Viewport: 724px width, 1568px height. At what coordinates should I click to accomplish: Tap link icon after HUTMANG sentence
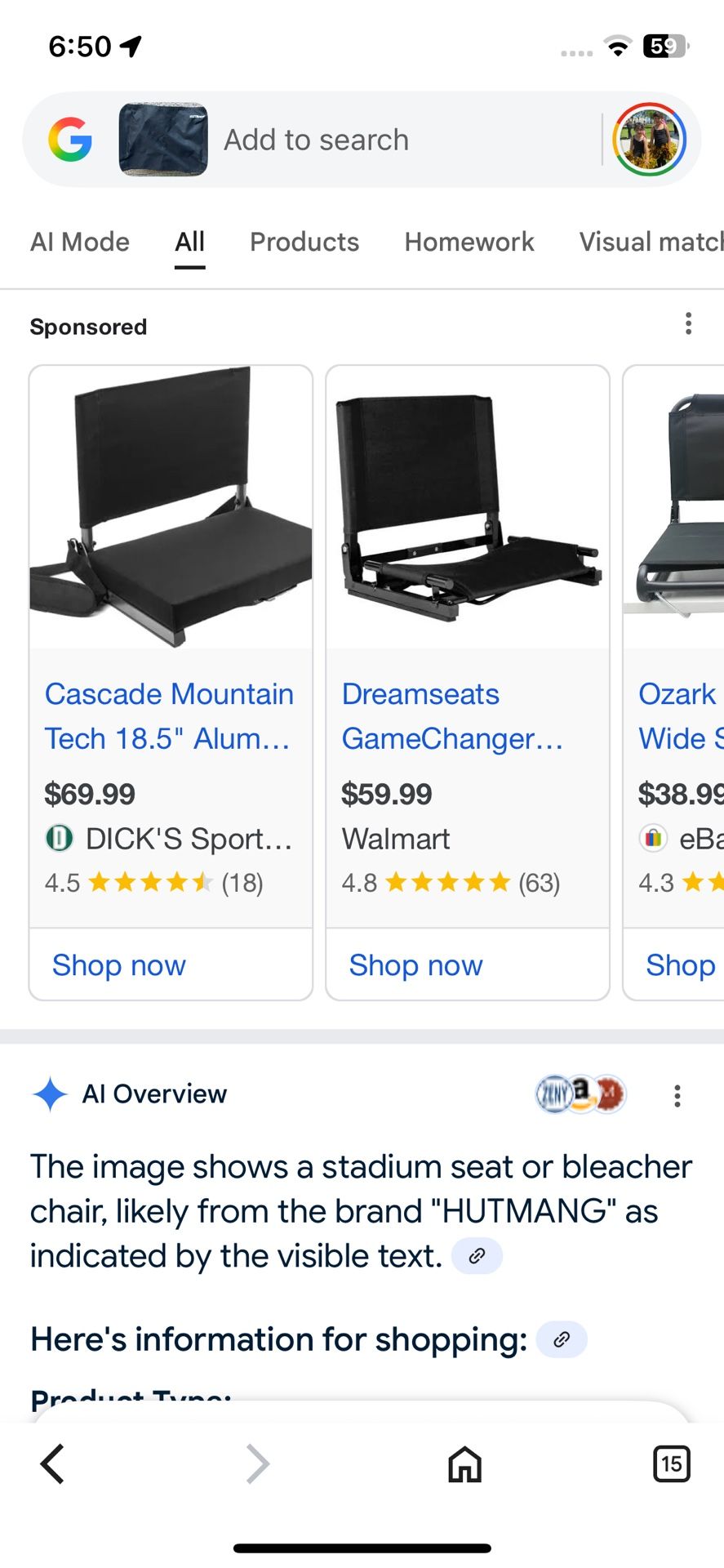(x=477, y=1256)
